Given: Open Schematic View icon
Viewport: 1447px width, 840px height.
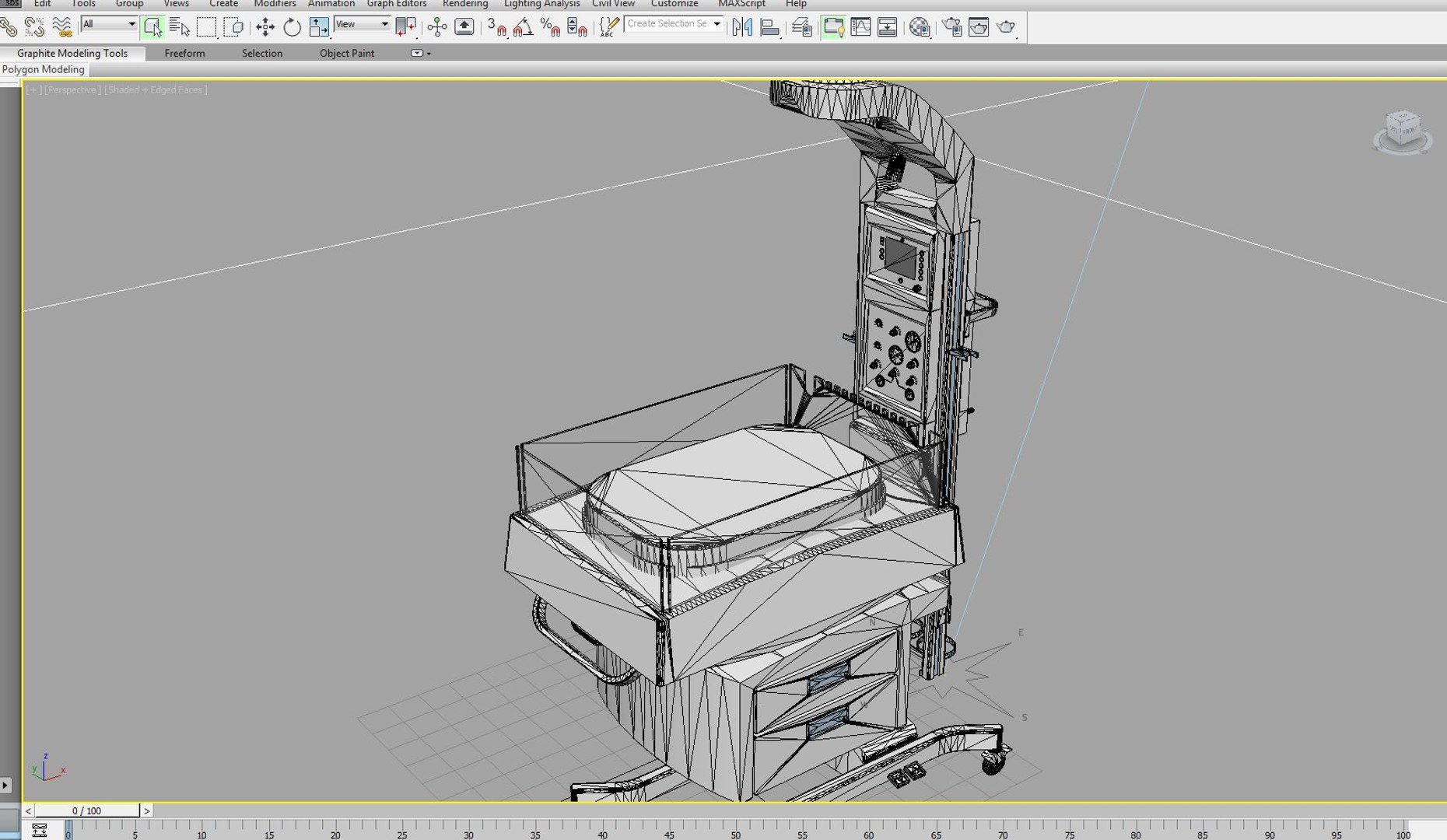Looking at the screenshot, I should click(x=887, y=27).
